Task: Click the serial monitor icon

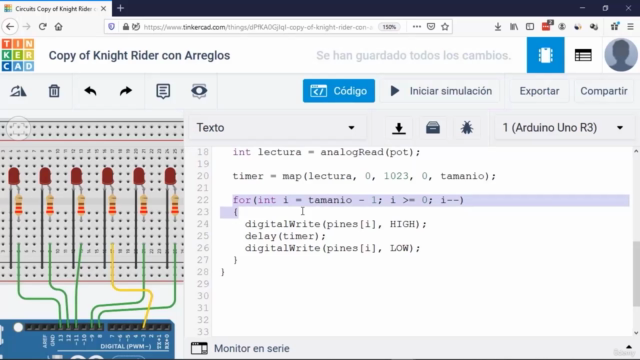Action: (199, 349)
